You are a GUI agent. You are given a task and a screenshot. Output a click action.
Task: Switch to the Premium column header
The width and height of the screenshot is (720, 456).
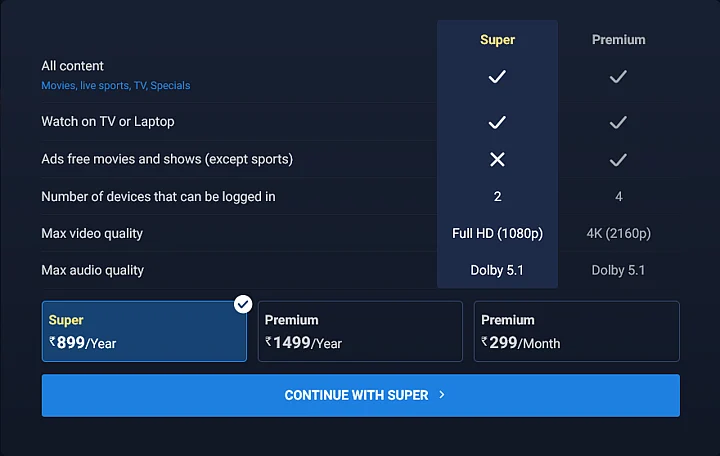(618, 40)
